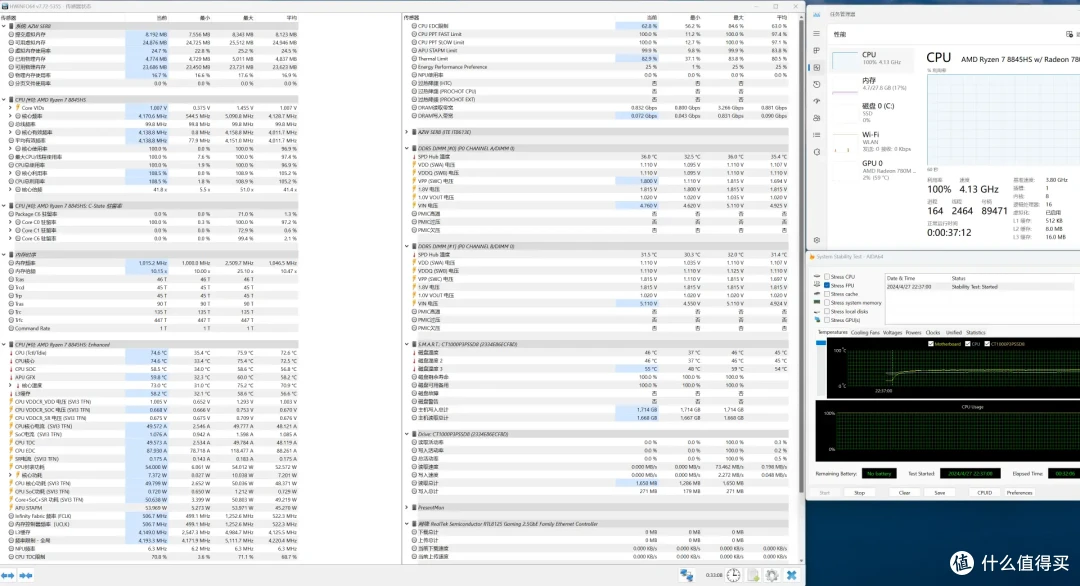Screen dimensions: 1080x586
Task: Click HWiNFO log to file icon
Action: point(754,575)
